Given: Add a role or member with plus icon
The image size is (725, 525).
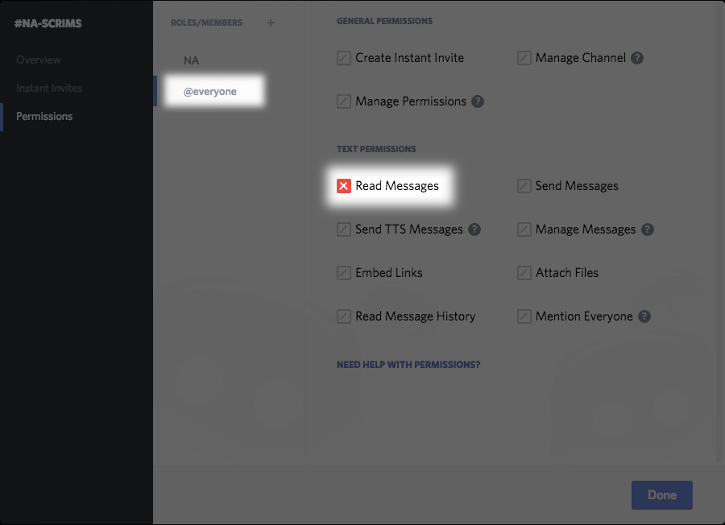Looking at the screenshot, I should click(x=270, y=22).
